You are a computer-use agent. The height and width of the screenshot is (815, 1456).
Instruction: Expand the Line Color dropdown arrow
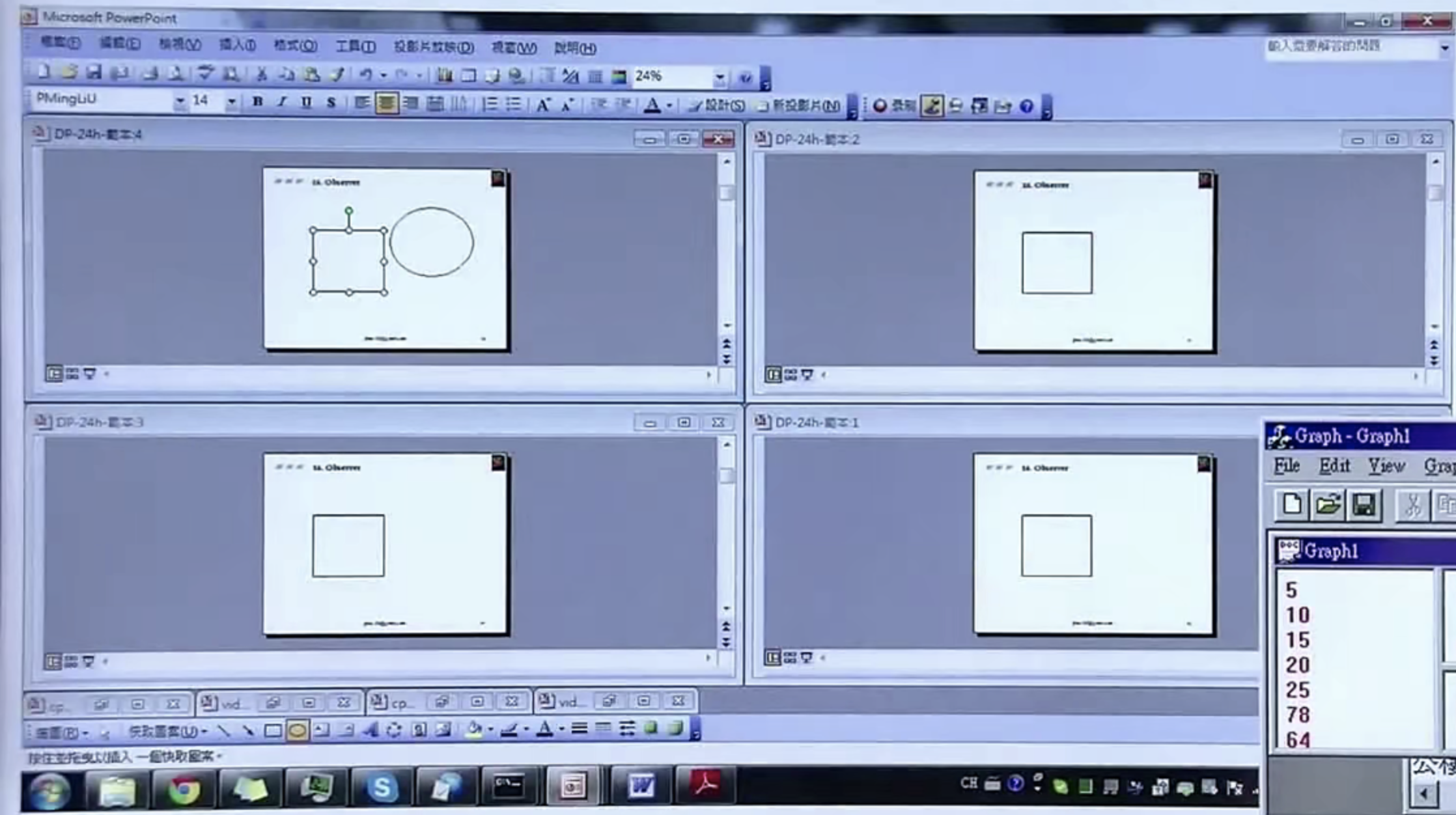click(x=526, y=729)
